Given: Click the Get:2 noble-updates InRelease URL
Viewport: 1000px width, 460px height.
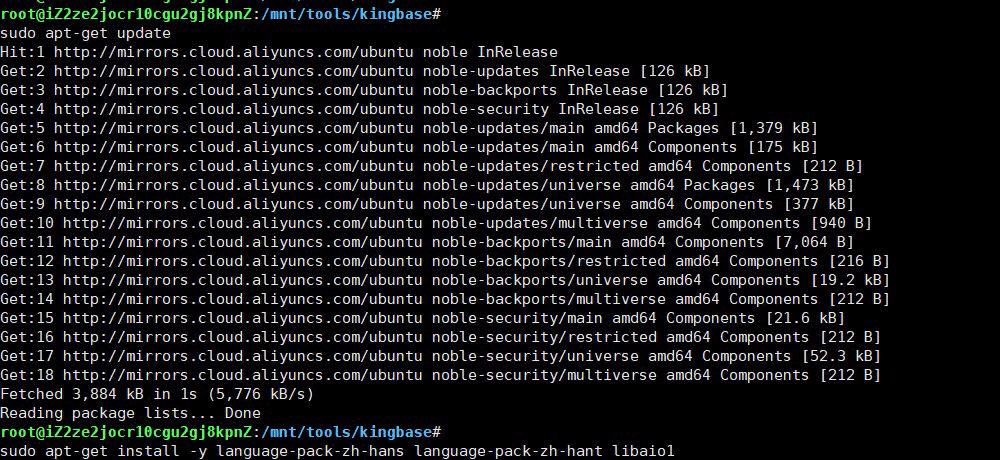Looking at the screenshot, I should [x=233, y=71].
